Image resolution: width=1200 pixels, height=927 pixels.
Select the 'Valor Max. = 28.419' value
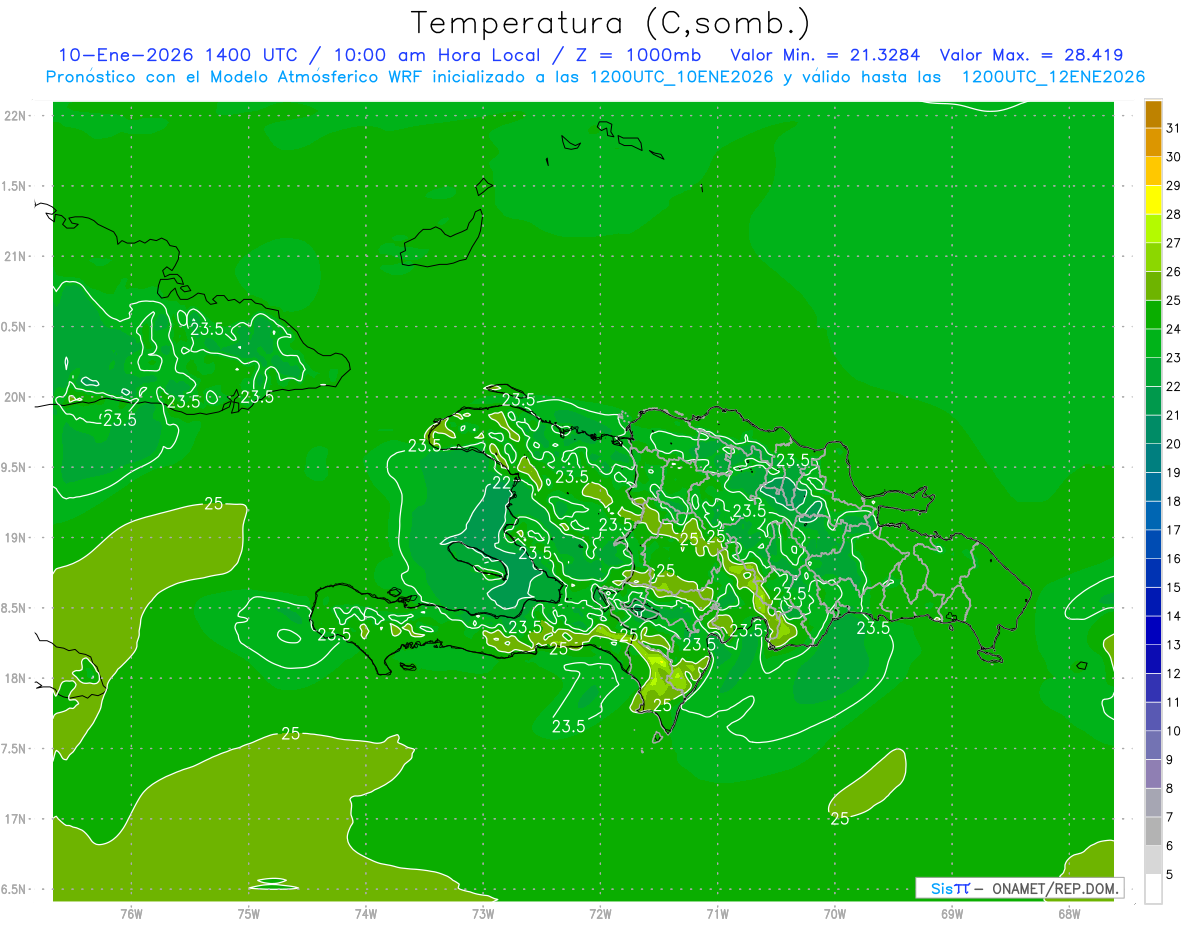pos(1031,56)
